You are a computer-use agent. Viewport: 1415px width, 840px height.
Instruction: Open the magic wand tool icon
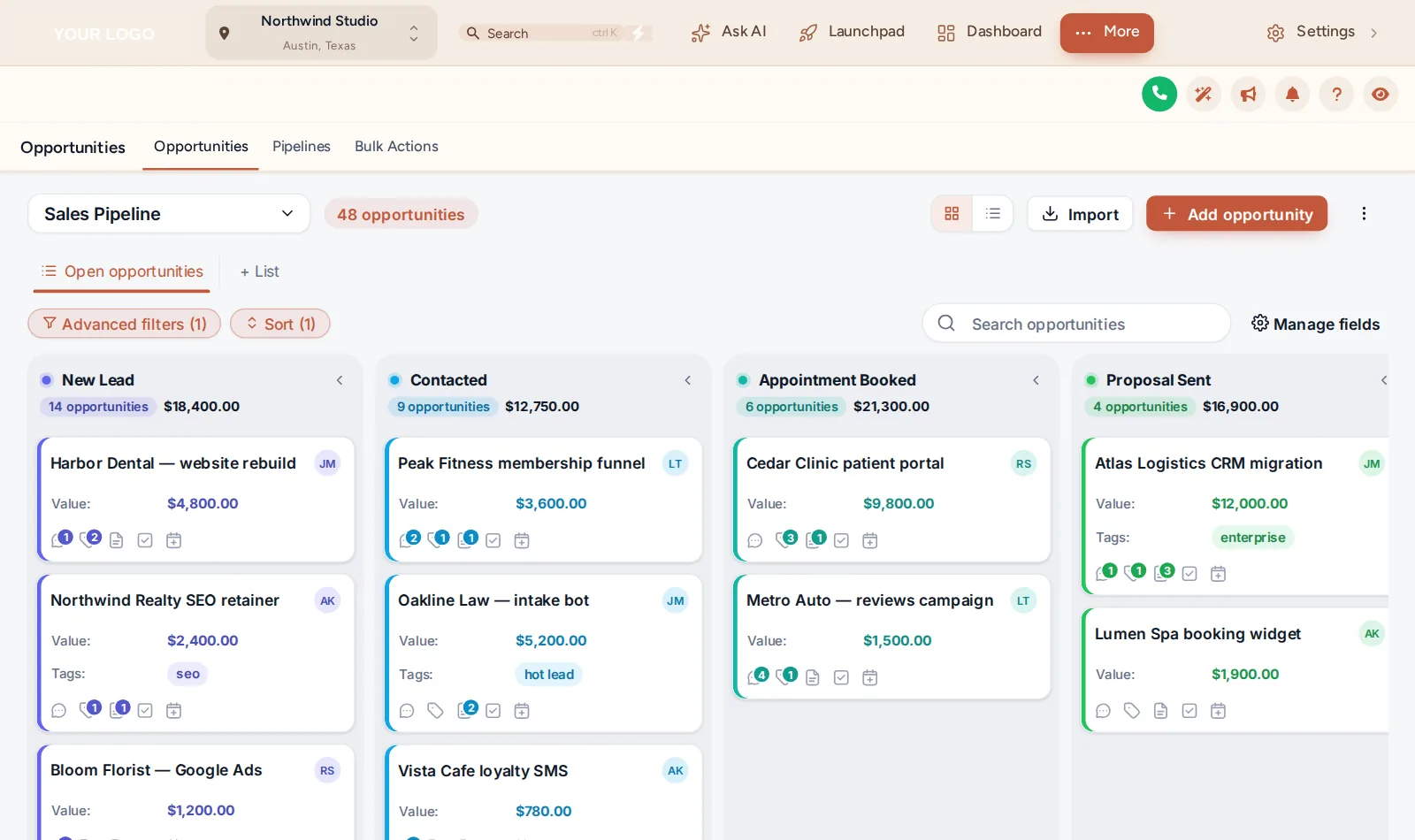click(x=1204, y=94)
